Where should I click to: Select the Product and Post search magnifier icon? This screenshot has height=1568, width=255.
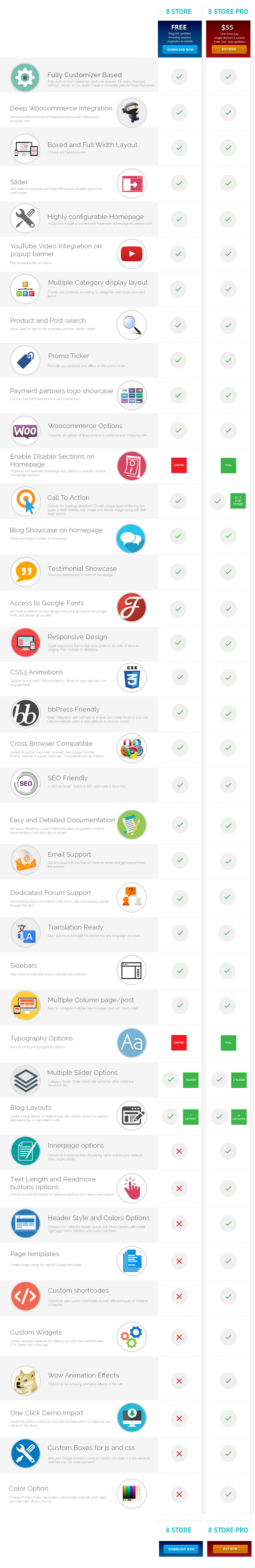point(132,325)
